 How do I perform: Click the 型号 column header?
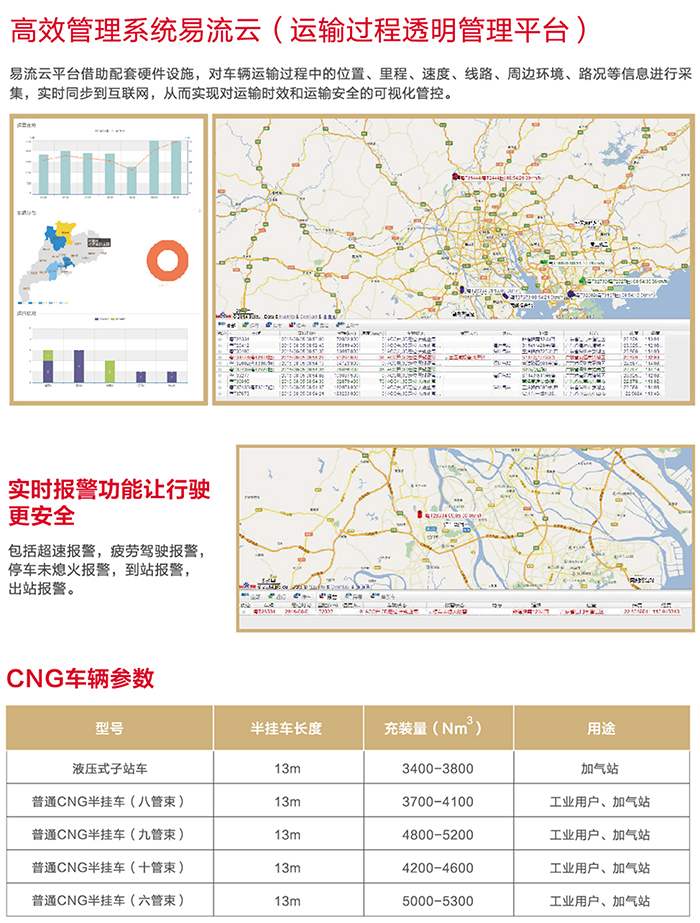coord(110,728)
